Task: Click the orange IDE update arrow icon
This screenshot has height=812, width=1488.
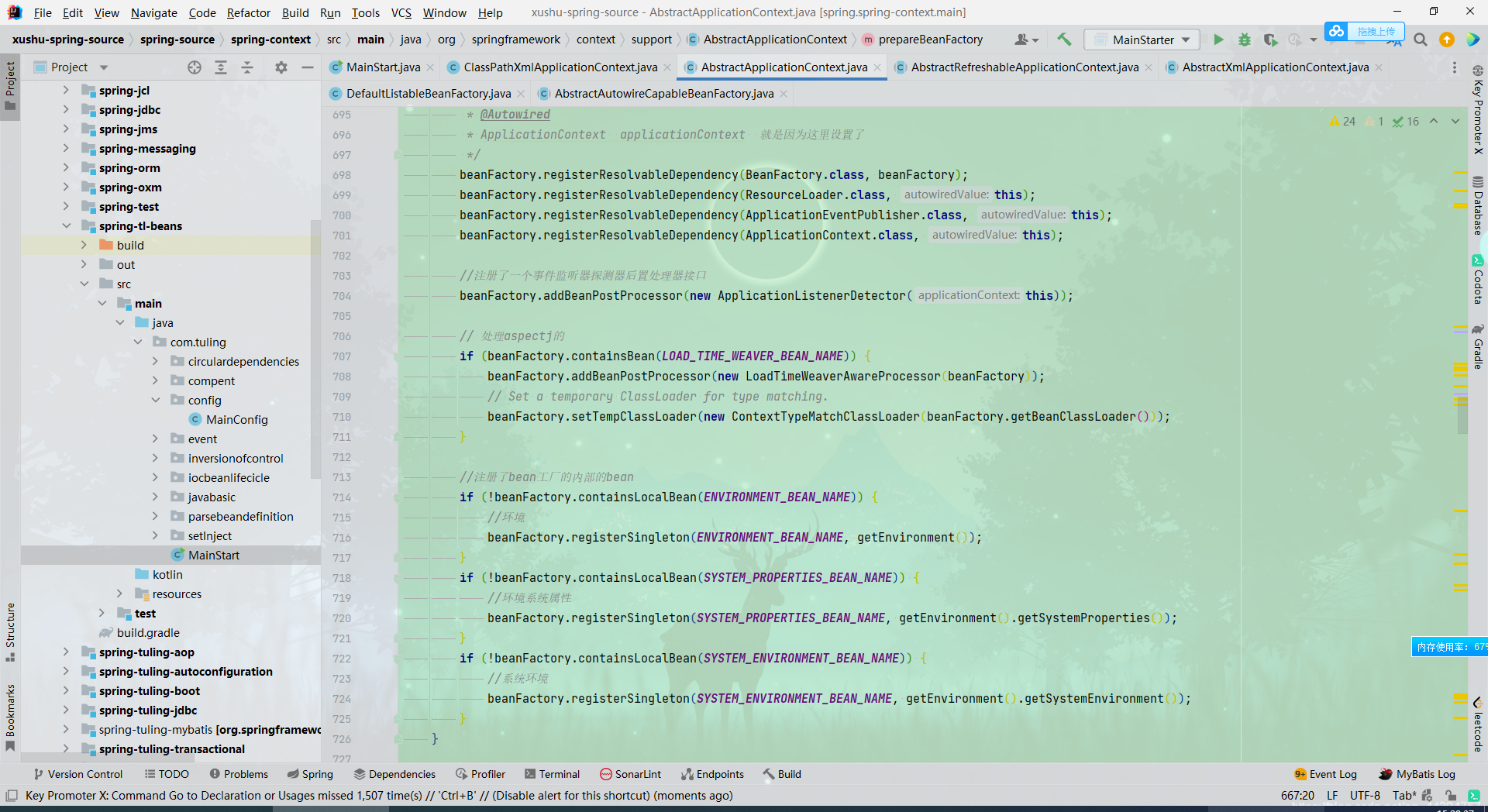Action: point(1446,40)
